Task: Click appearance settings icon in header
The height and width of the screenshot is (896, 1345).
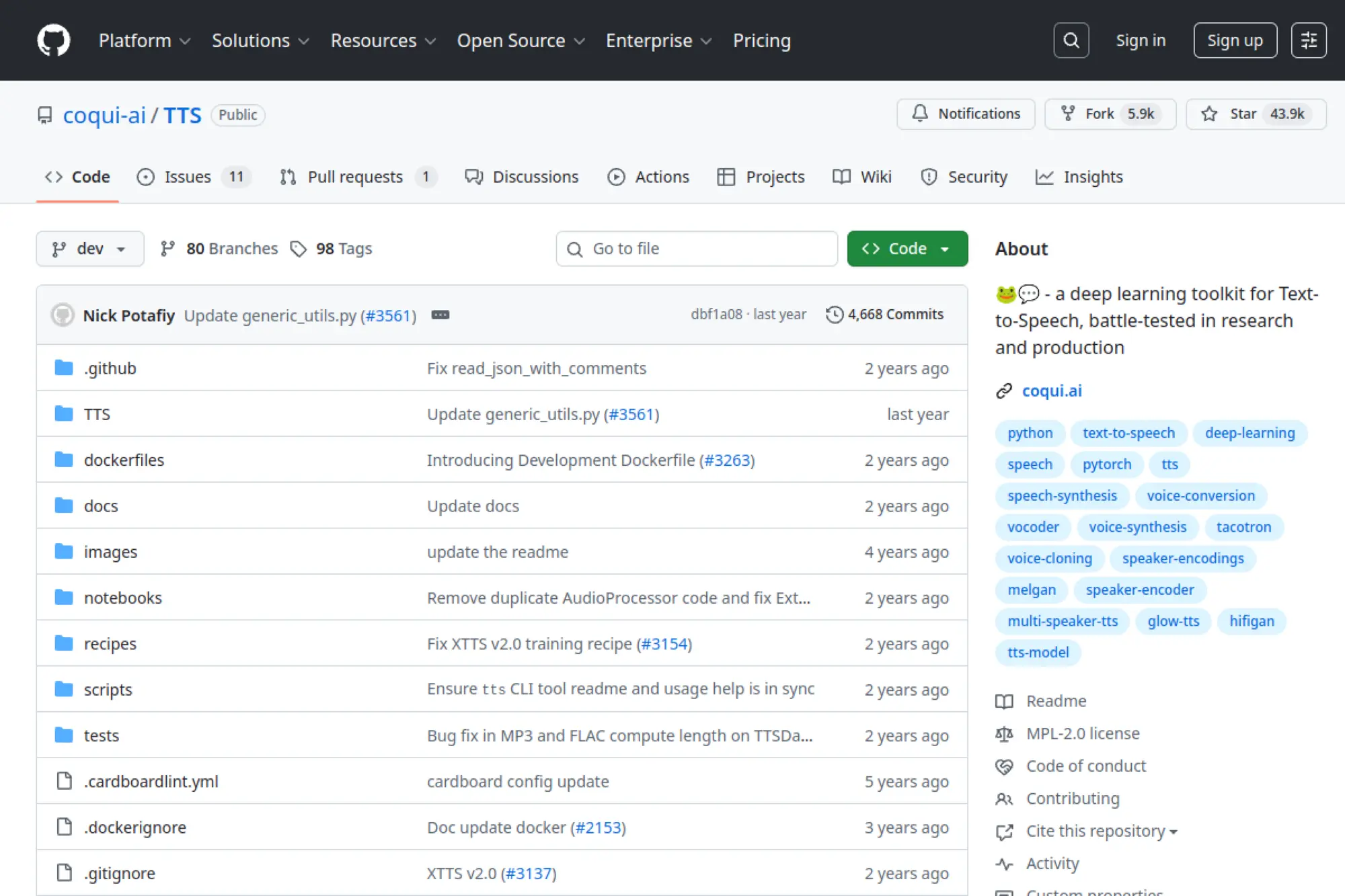Action: point(1308,40)
